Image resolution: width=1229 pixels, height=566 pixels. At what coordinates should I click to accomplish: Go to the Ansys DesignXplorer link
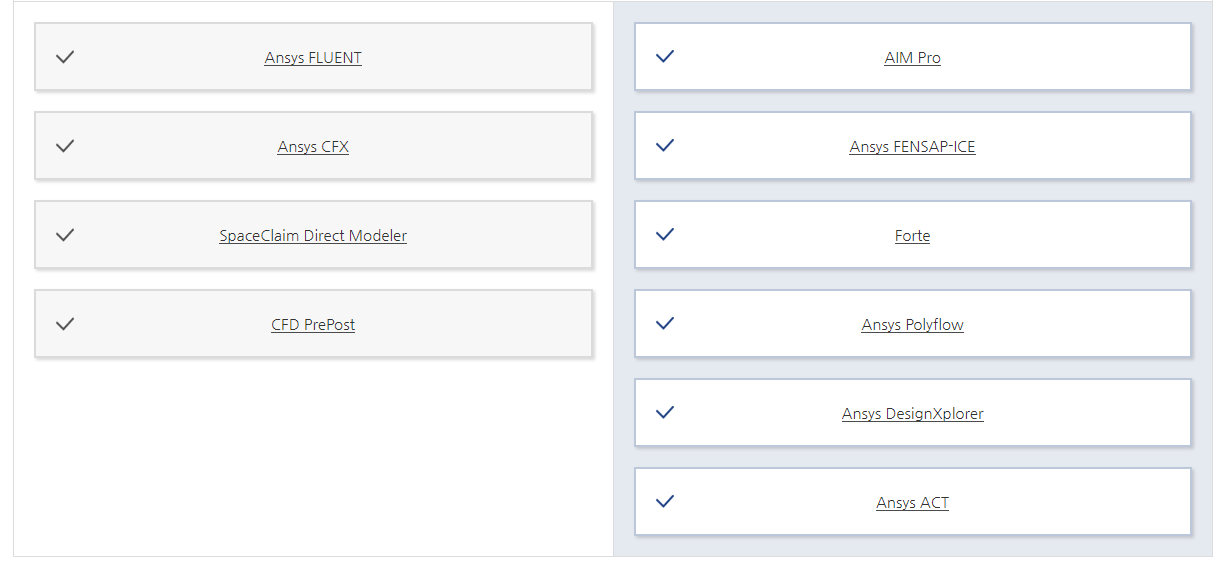[x=912, y=414]
